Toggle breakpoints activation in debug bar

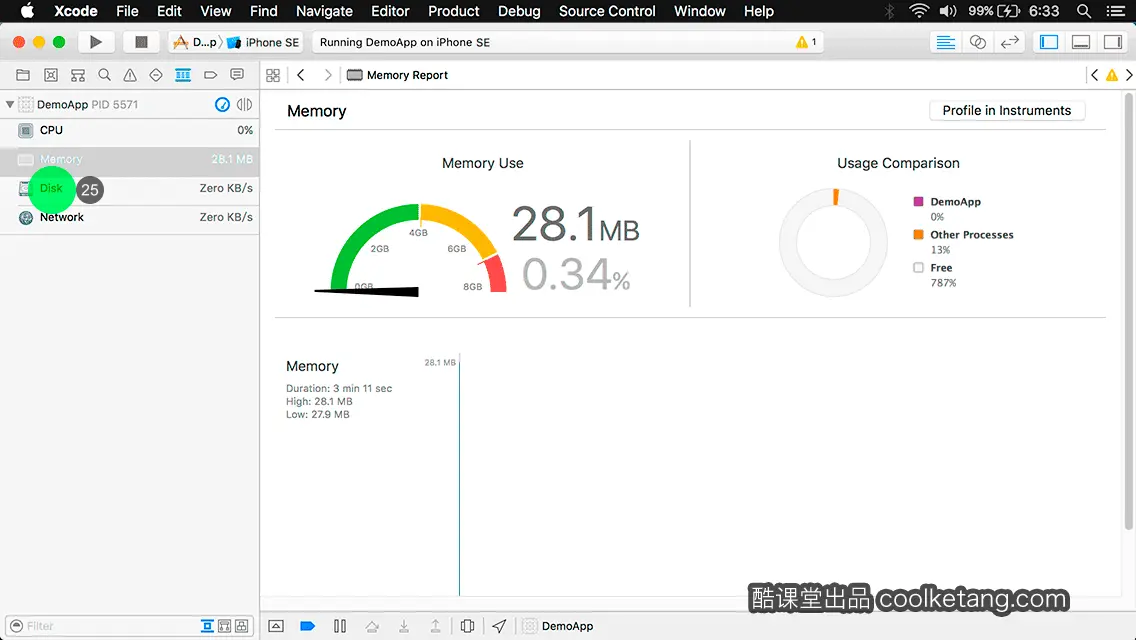pos(307,626)
